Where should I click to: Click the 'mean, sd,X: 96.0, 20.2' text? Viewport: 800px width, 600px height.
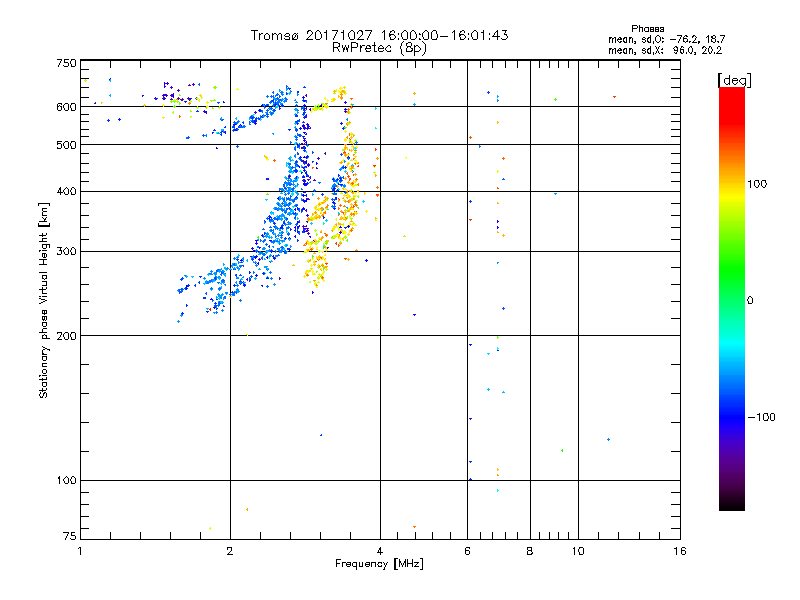[665, 50]
